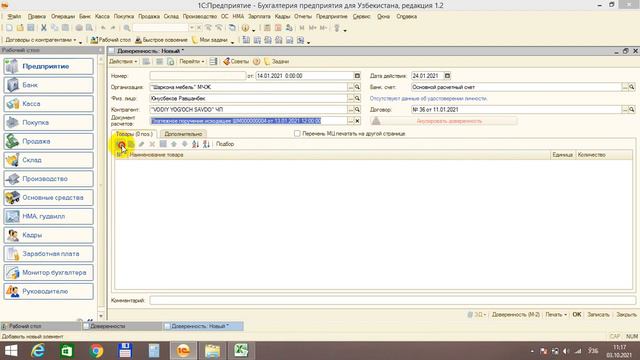Open the Документ расчетов selection ellipsis button
Viewport: 640px width, 360px height.
pos(351,121)
